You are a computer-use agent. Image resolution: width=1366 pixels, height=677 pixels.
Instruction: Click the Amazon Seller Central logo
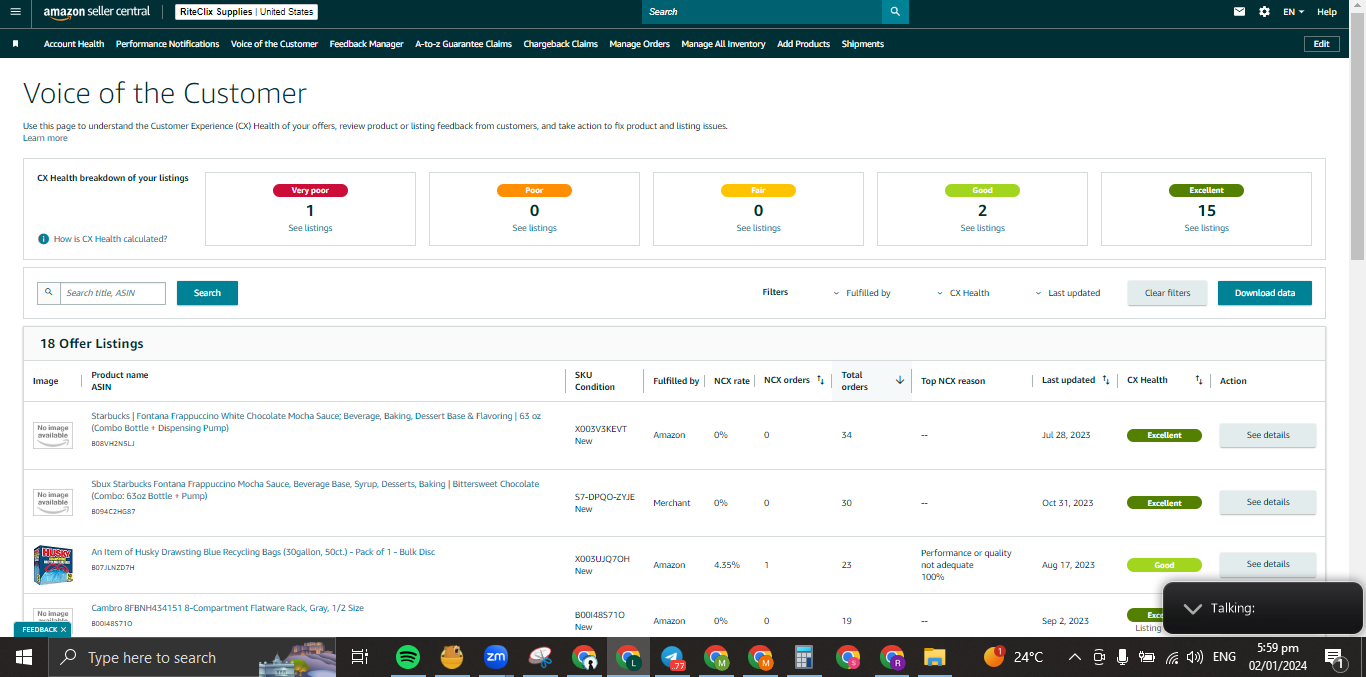(97, 12)
